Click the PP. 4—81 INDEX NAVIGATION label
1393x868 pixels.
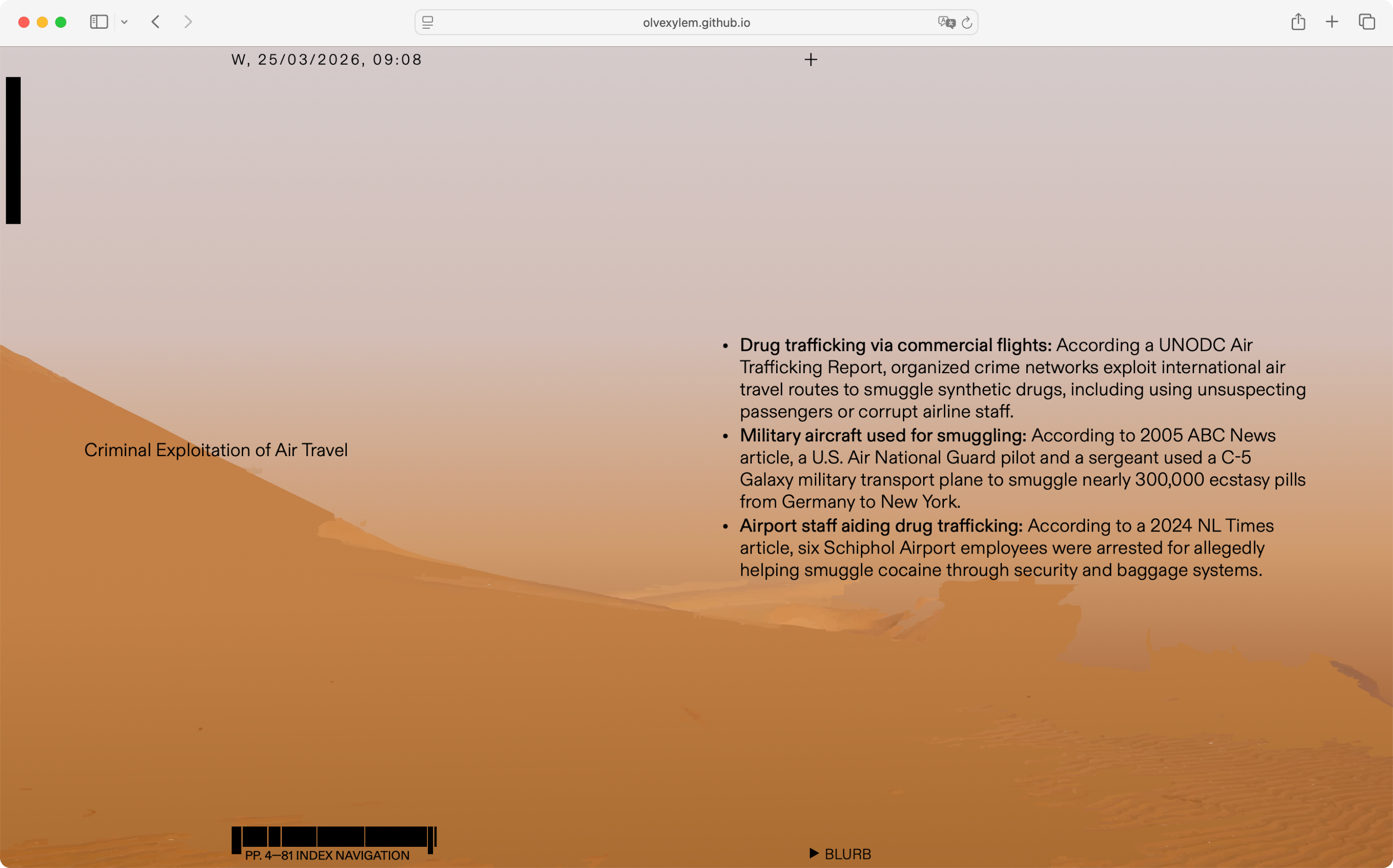(327, 855)
